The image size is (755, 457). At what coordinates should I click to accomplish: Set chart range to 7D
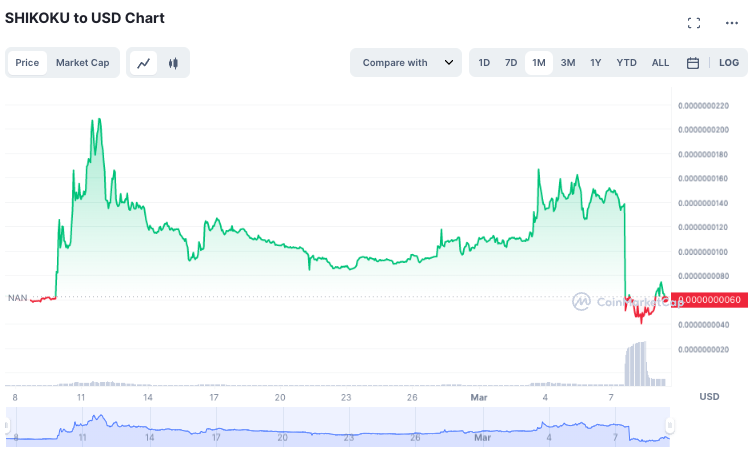click(x=511, y=63)
